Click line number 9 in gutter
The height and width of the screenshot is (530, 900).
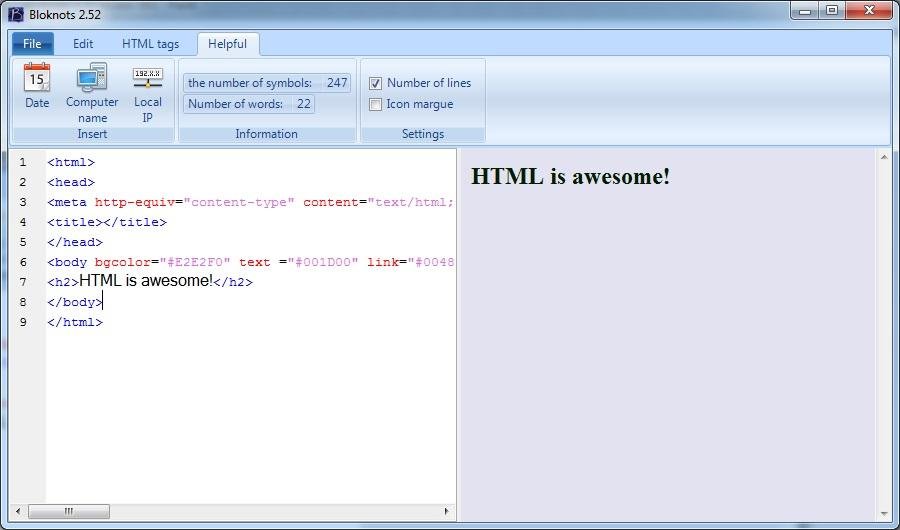click(x=23, y=322)
